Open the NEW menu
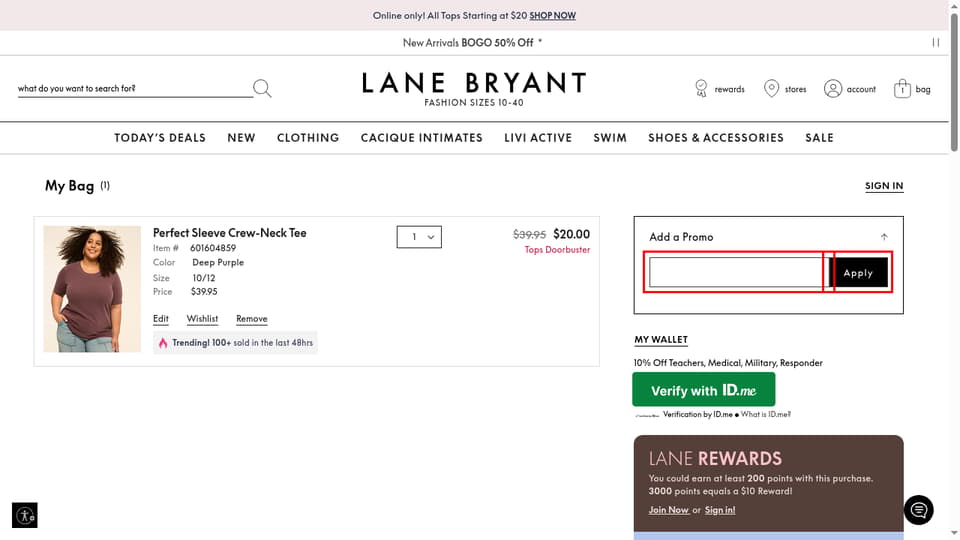Image resolution: width=960 pixels, height=540 pixels. (241, 138)
